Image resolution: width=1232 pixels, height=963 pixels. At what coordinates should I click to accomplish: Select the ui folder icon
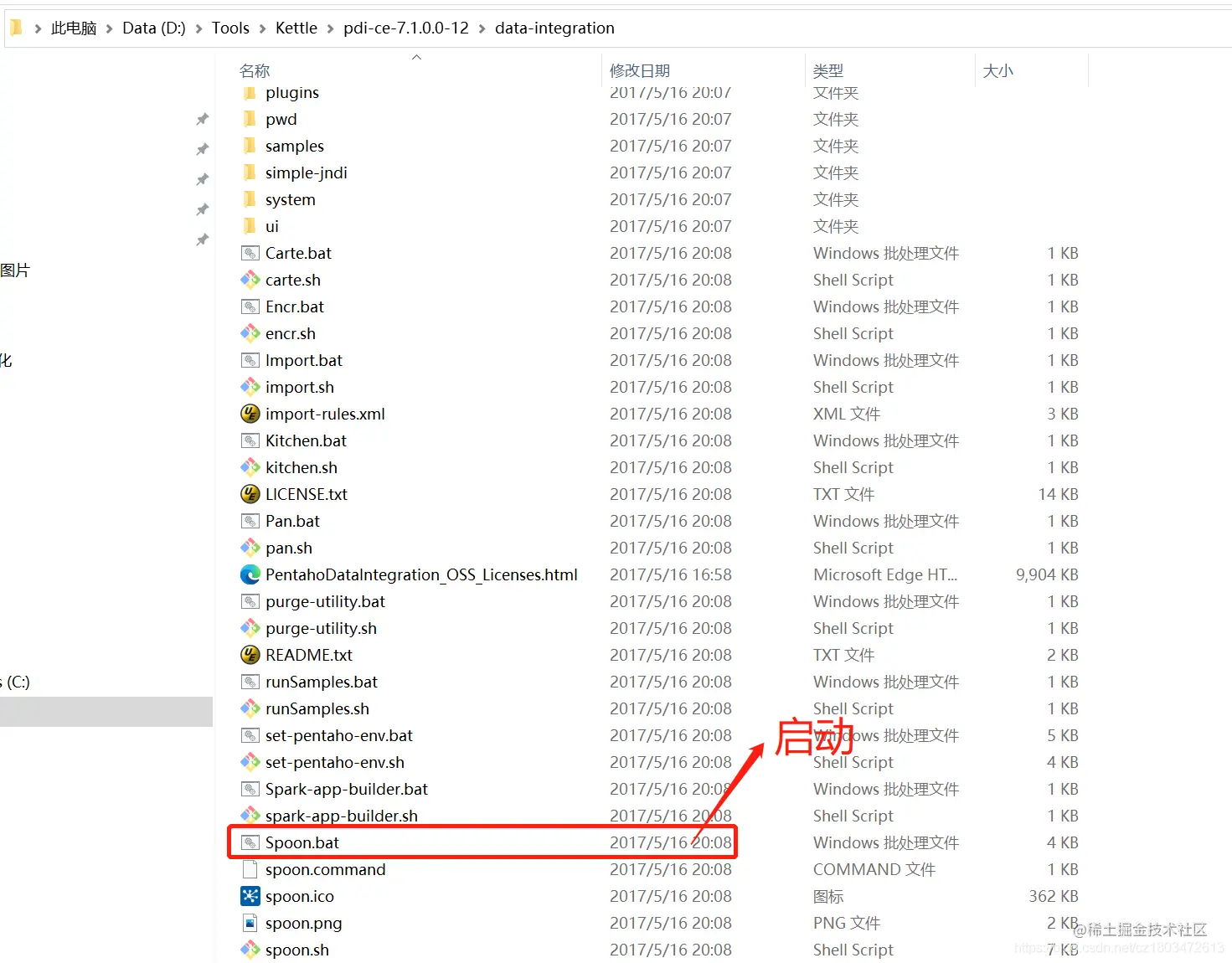250,226
